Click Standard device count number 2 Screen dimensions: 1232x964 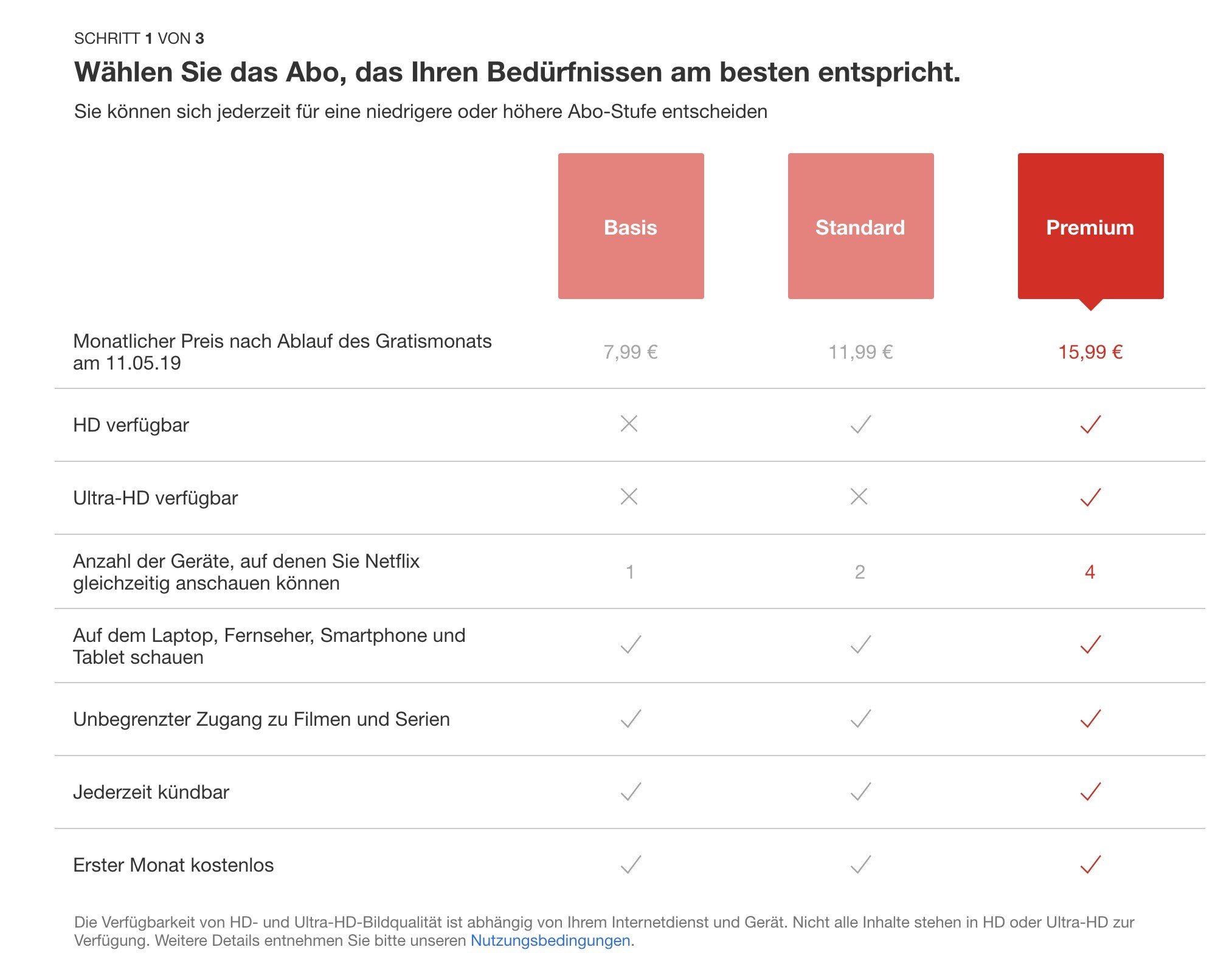tap(860, 572)
